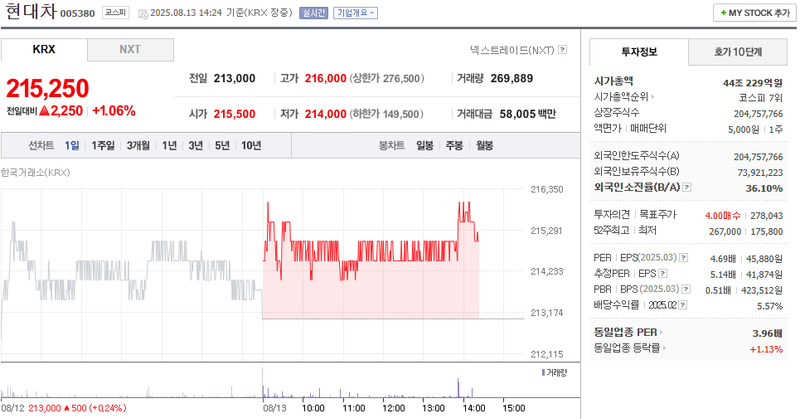This screenshot has width=800, height=419.
Task: Click current price 215,250
Action: (x=47, y=88)
